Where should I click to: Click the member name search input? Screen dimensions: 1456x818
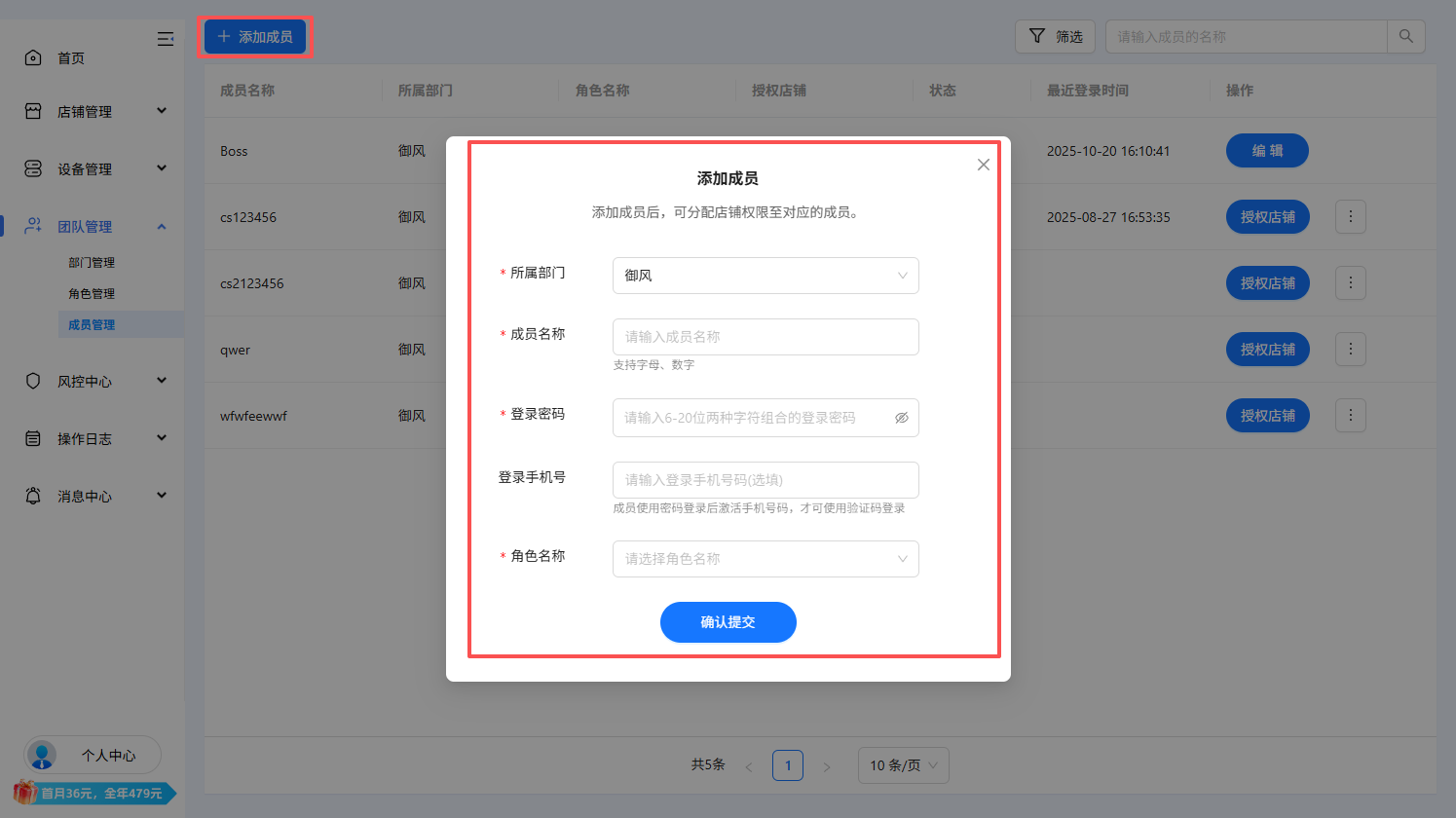tap(1247, 36)
